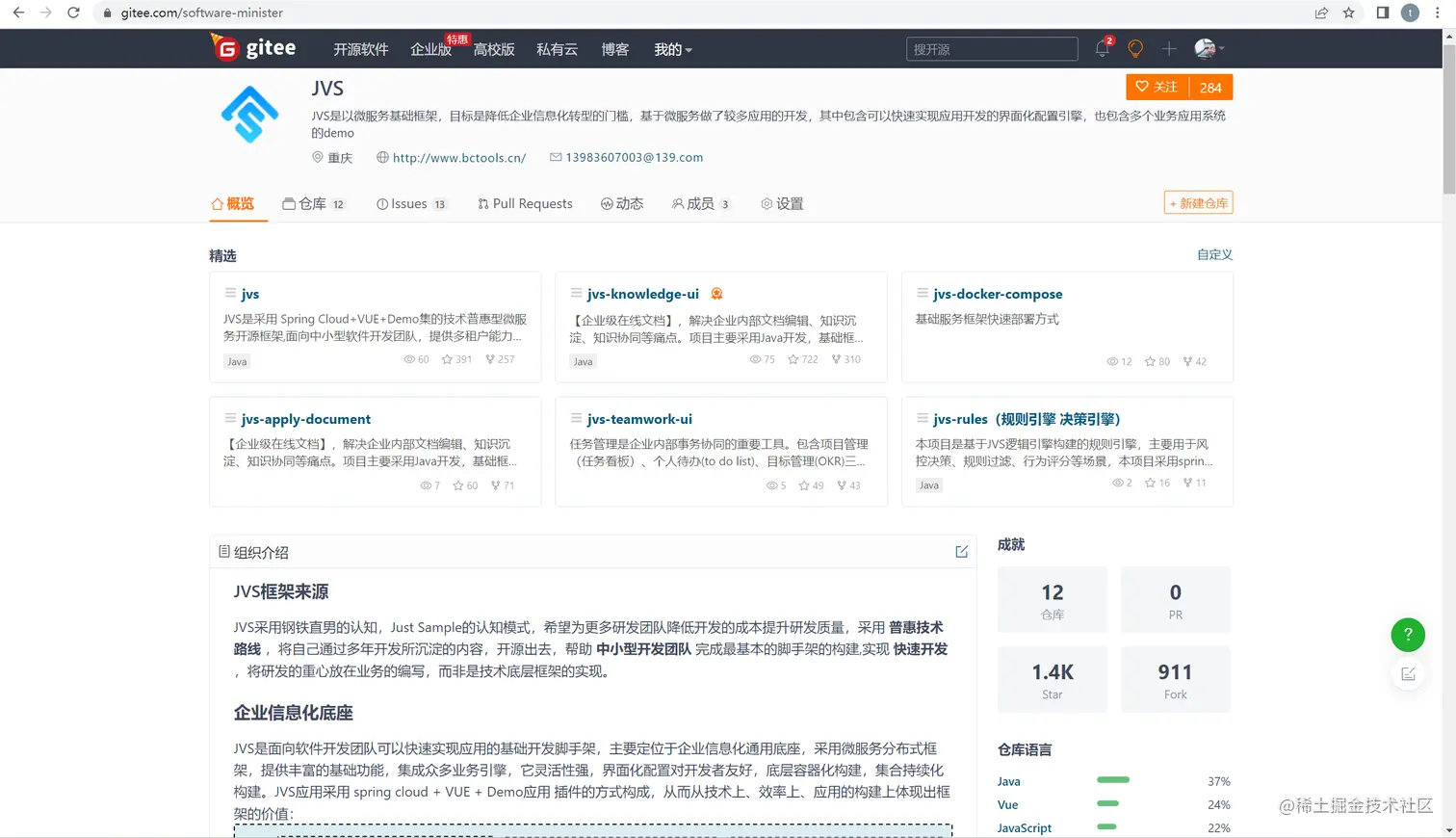Click the 自定义 link

[x=1214, y=254]
